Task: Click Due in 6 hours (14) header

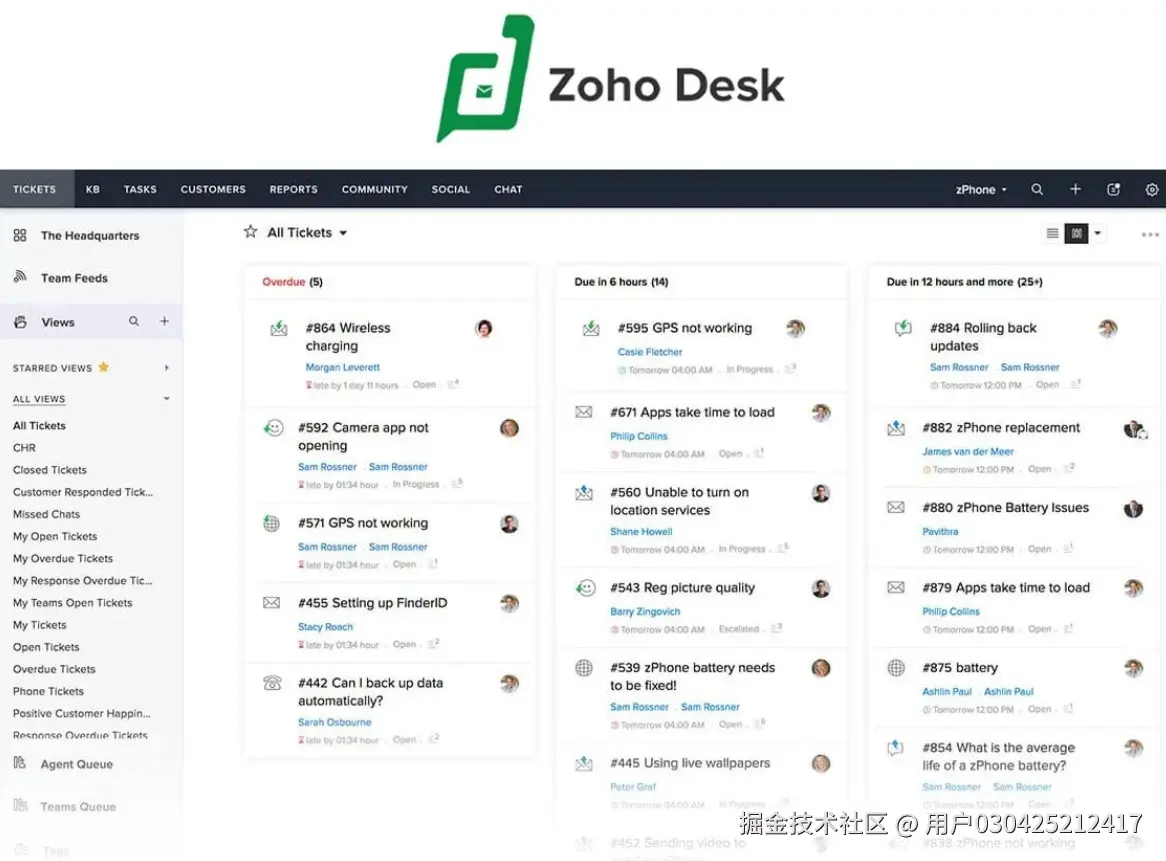Action: coord(621,282)
